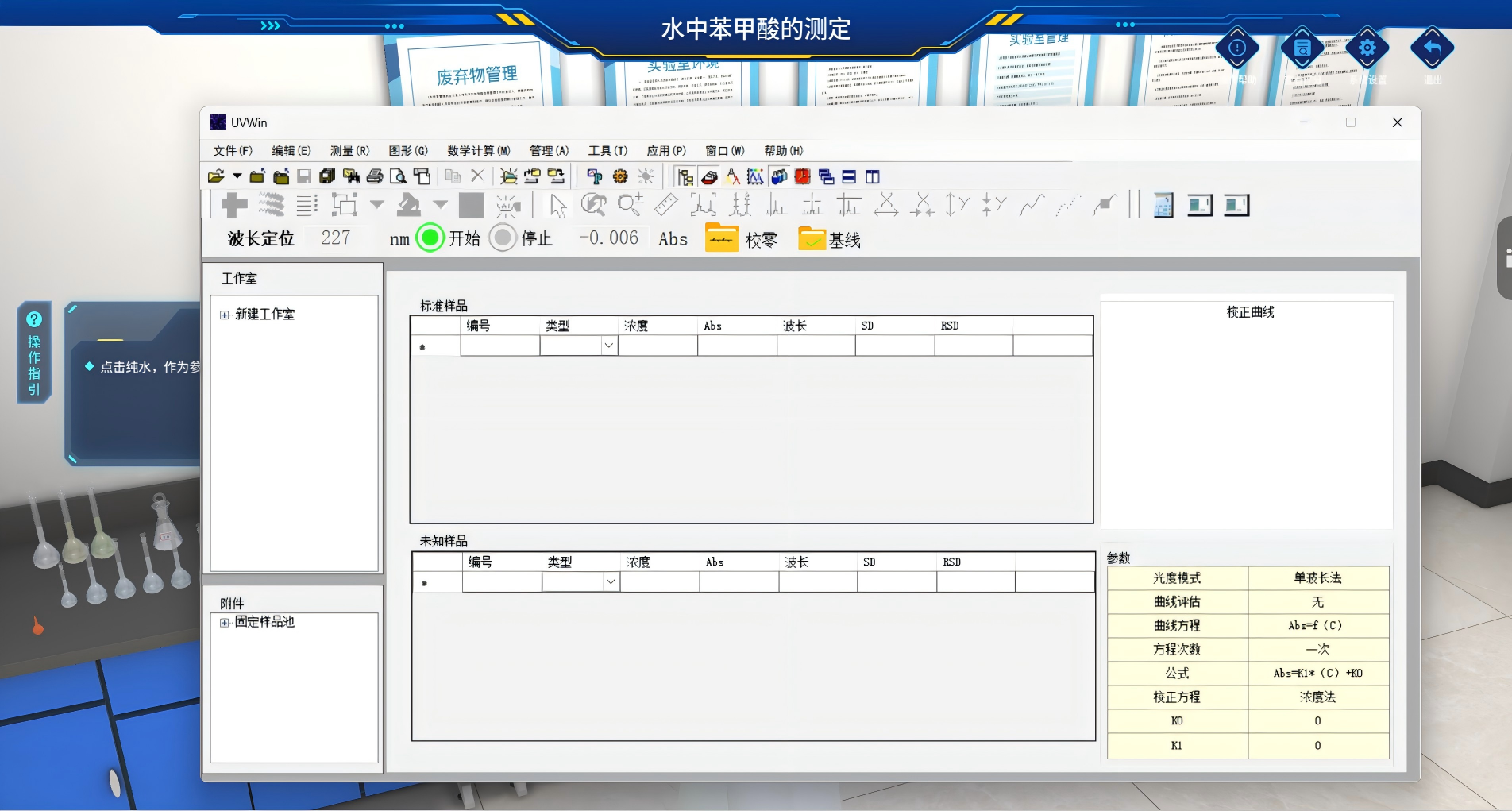The image size is (1512, 811).
Task: Click the printer icon in the toolbar
Action: pos(375,176)
